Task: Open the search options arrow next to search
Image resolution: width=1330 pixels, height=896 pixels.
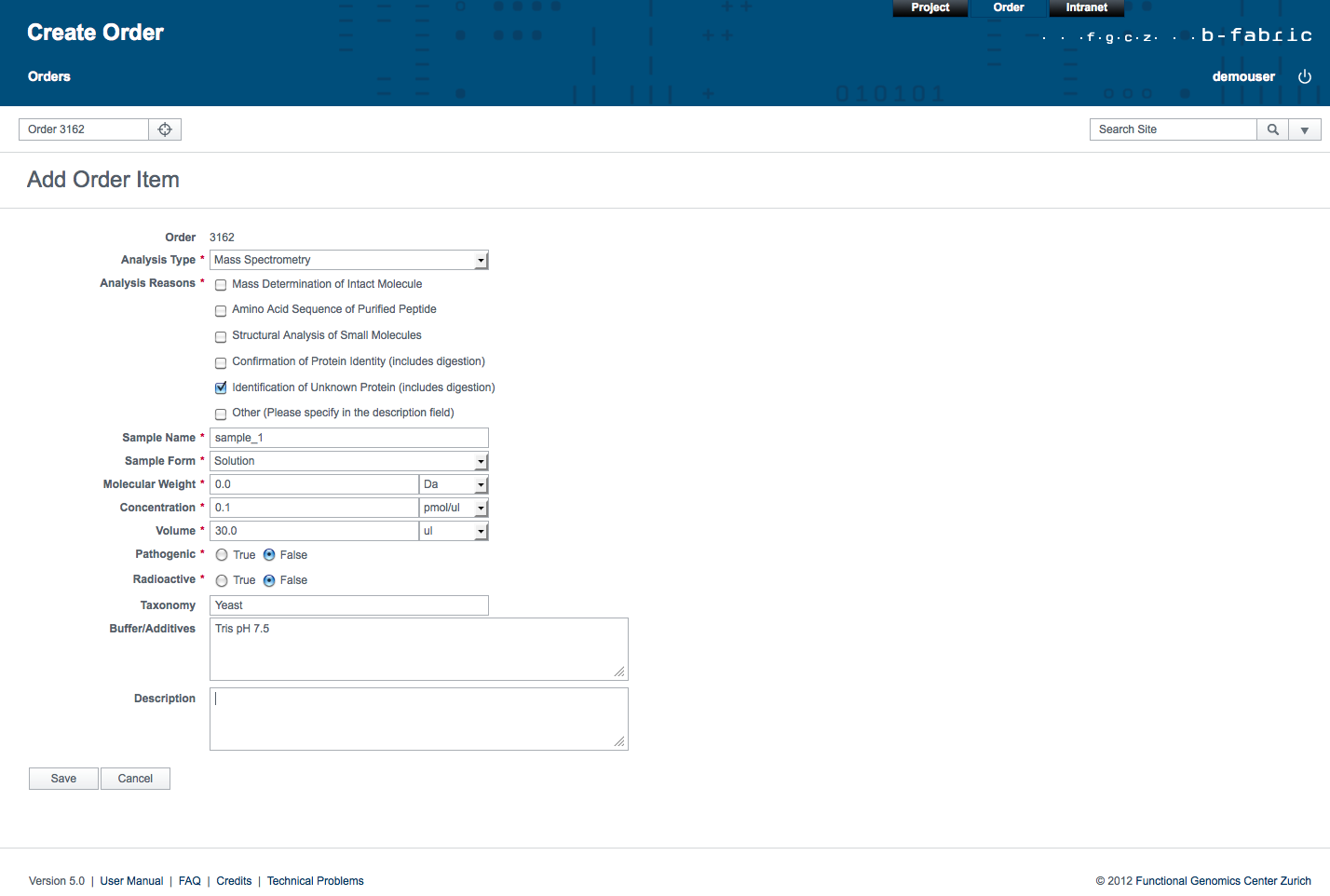Action: click(1305, 130)
